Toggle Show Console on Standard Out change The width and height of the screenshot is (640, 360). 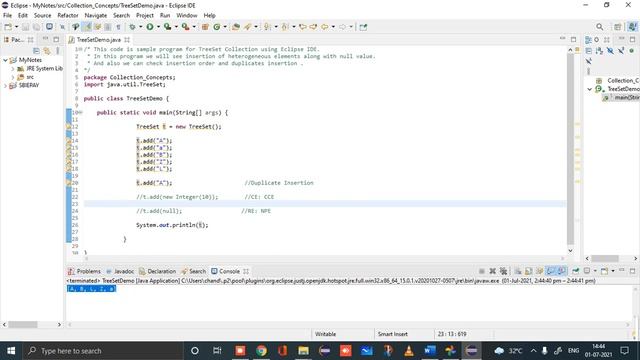pyautogui.click(x=551, y=271)
